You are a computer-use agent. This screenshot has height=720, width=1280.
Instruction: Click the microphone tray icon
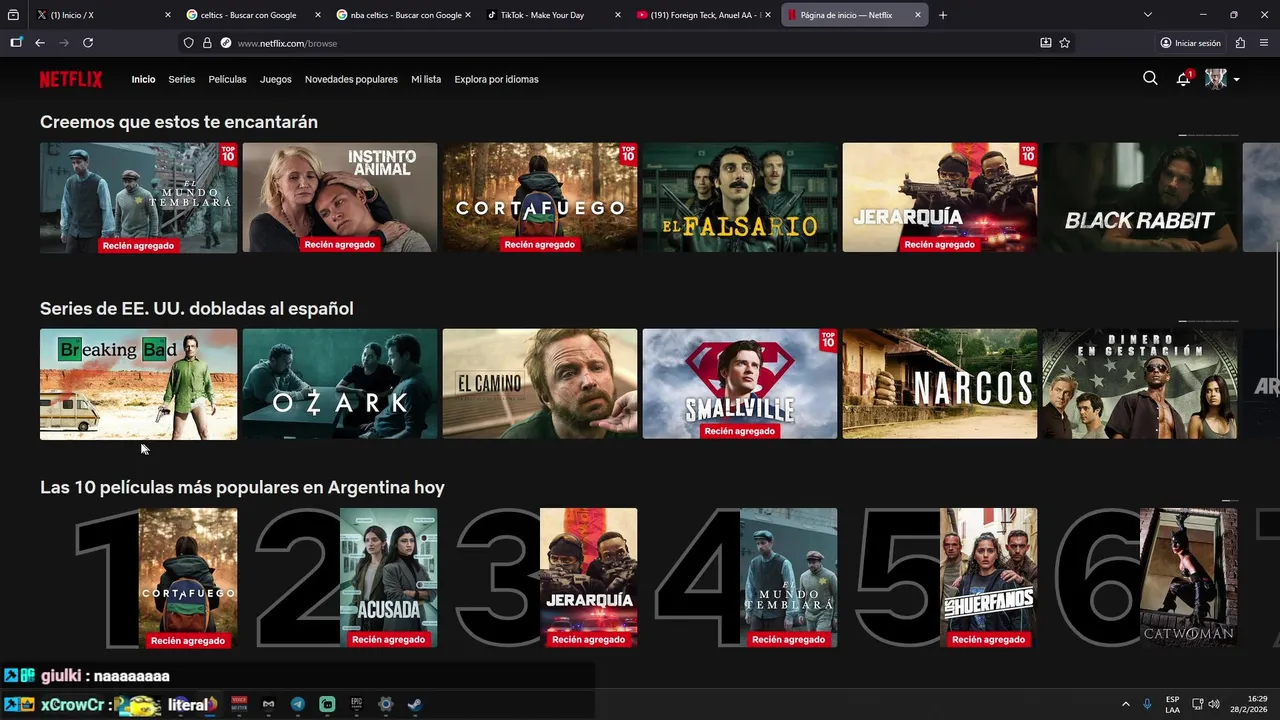1147,704
